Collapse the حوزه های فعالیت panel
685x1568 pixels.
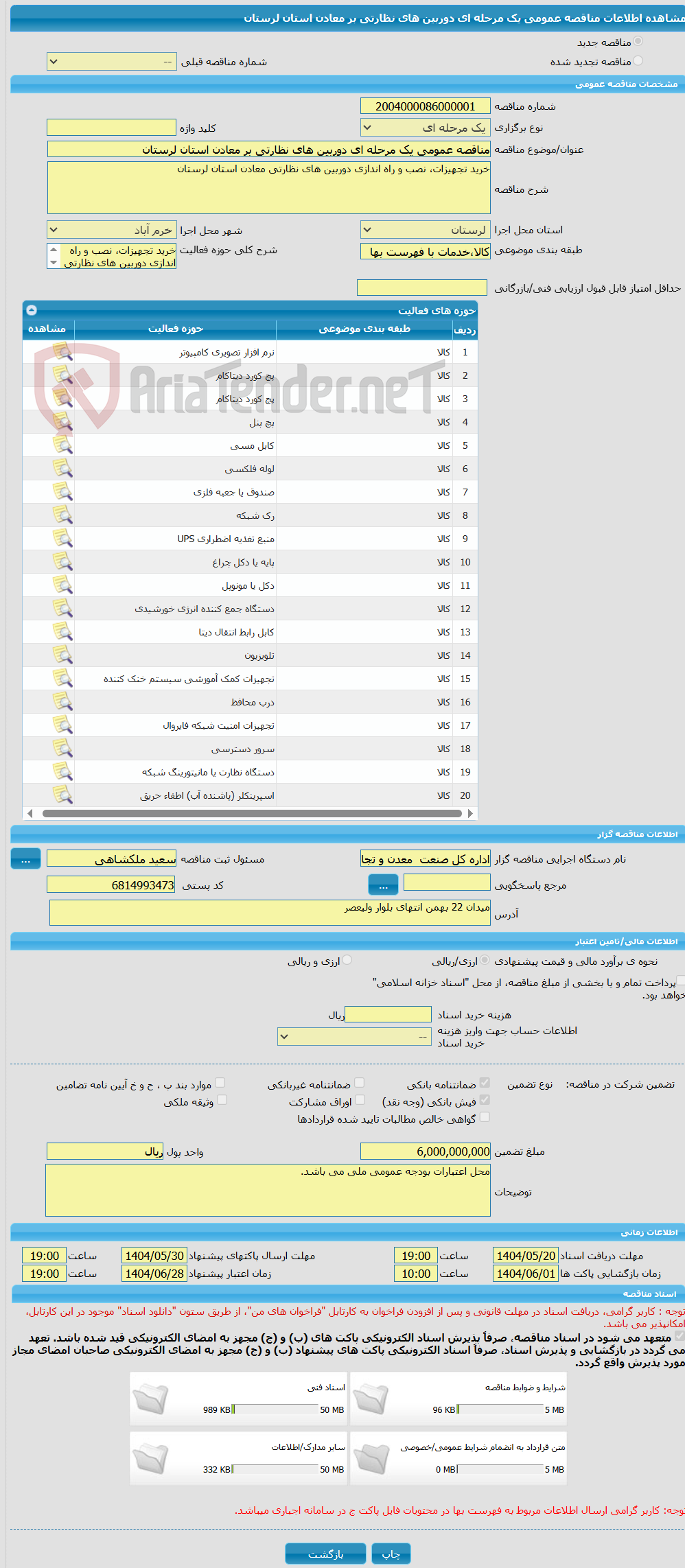coord(31,310)
